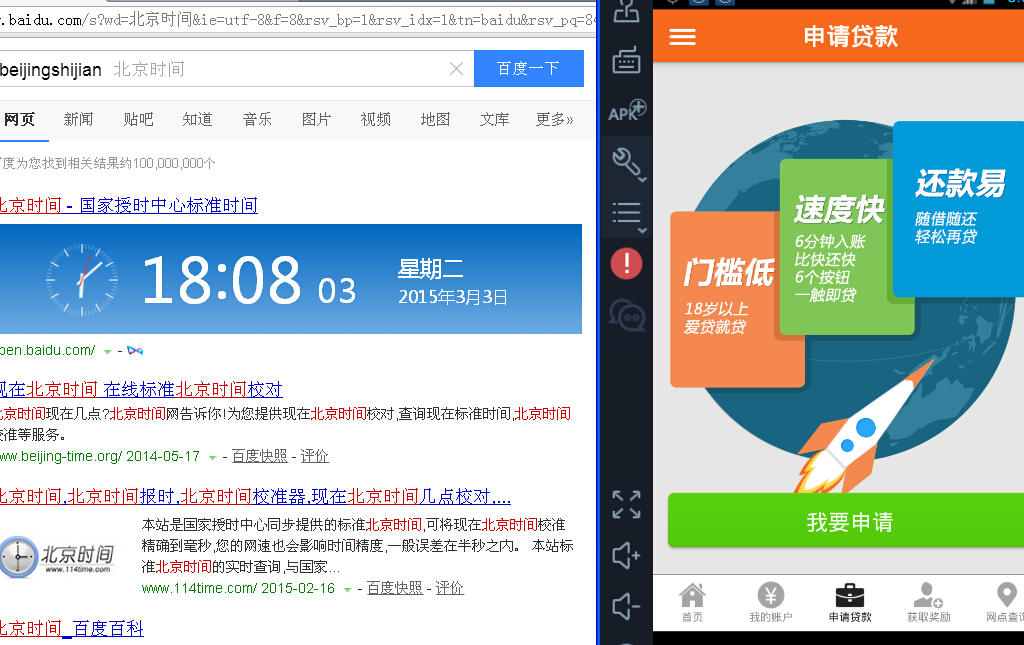The width and height of the screenshot is (1024, 645).
Task: Tap the 获取奖励 person-plus tab
Action: [x=928, y=603]
